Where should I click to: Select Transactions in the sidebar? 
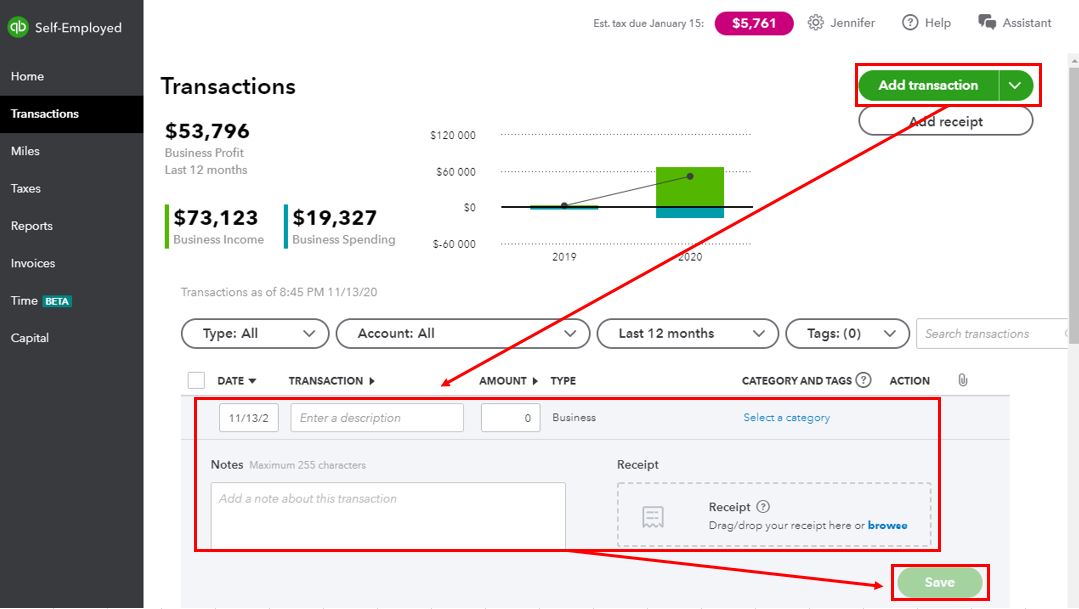point(72,114)
